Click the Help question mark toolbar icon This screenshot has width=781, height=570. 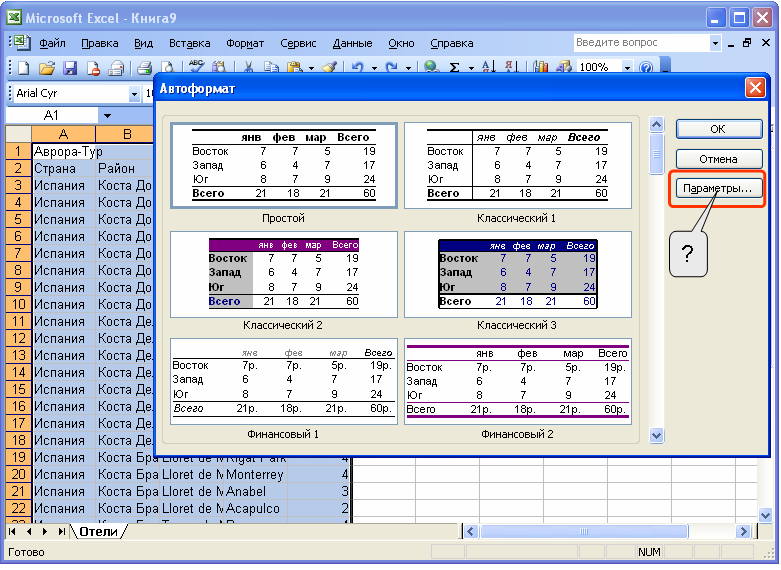click(646, 67)
